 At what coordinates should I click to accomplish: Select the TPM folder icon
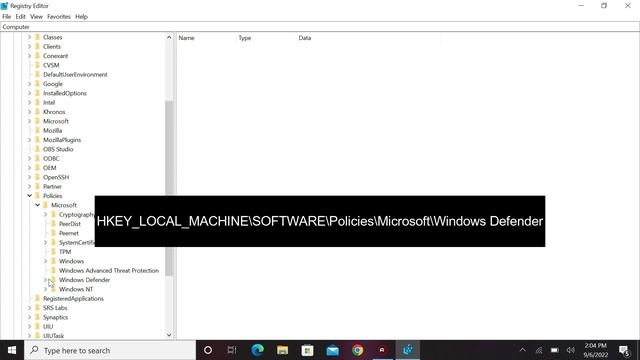coord(53,252)
